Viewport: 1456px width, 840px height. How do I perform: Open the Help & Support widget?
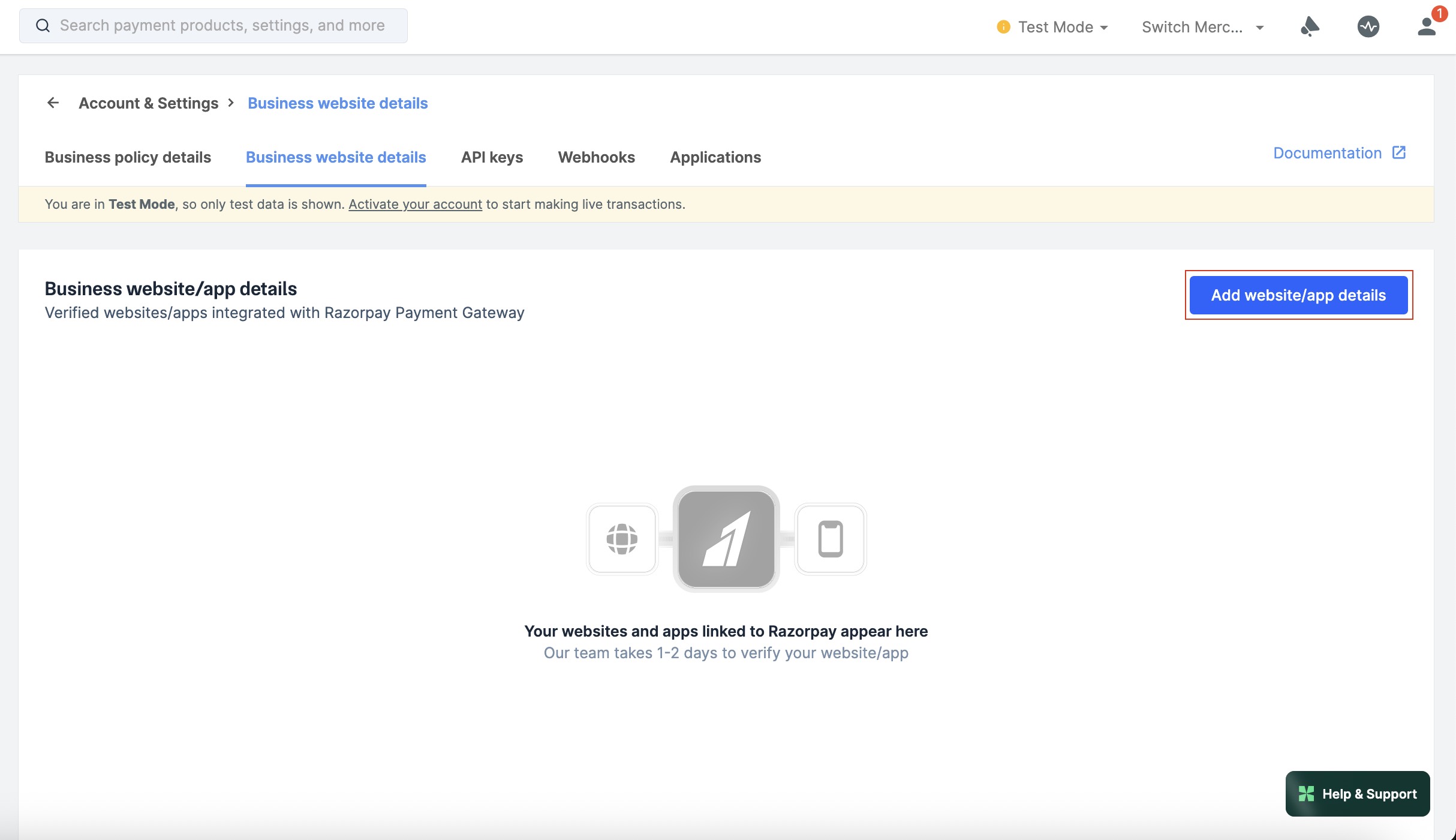point(1357,793)
